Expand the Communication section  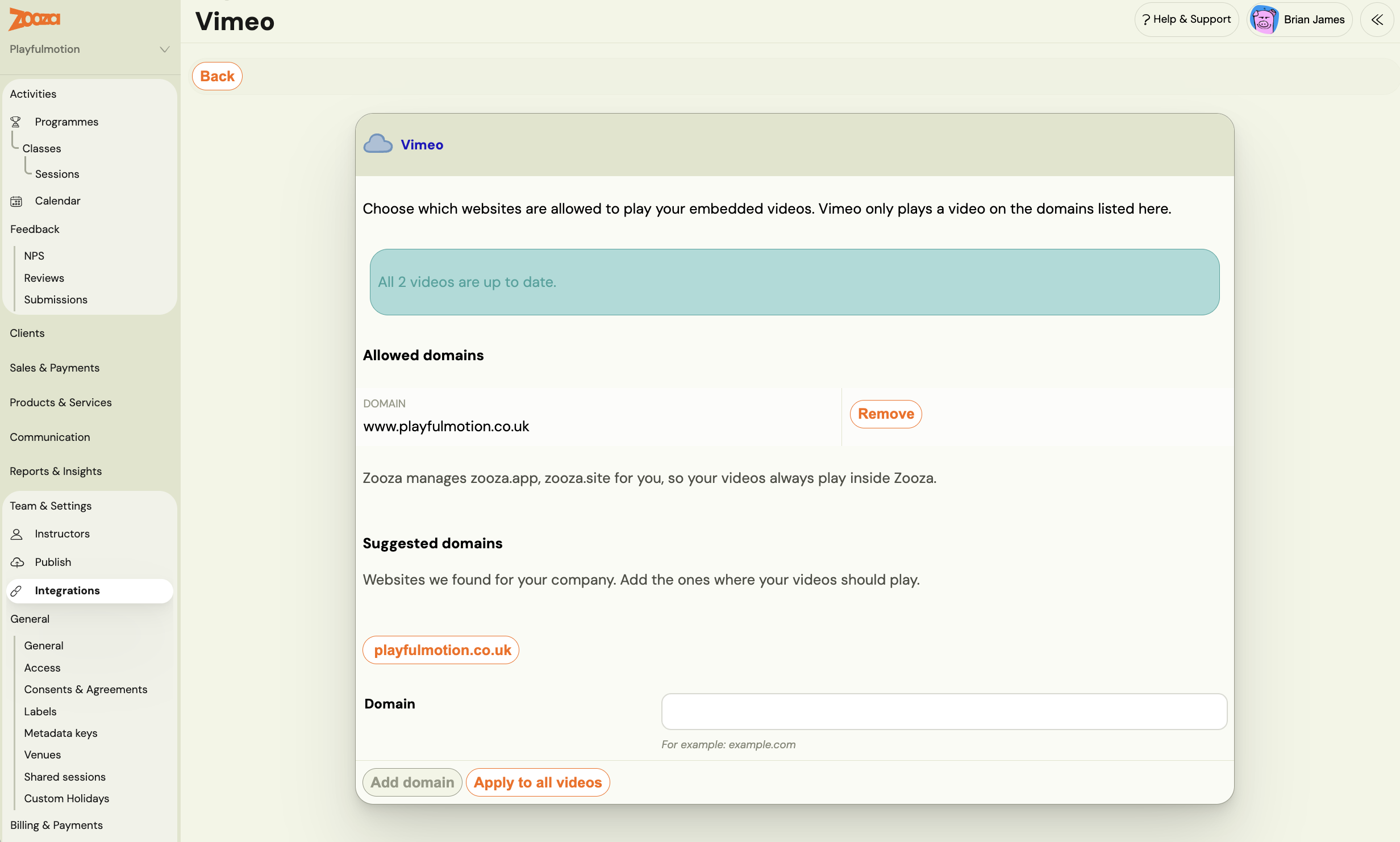pyautogui.click(x=50, y=437)
